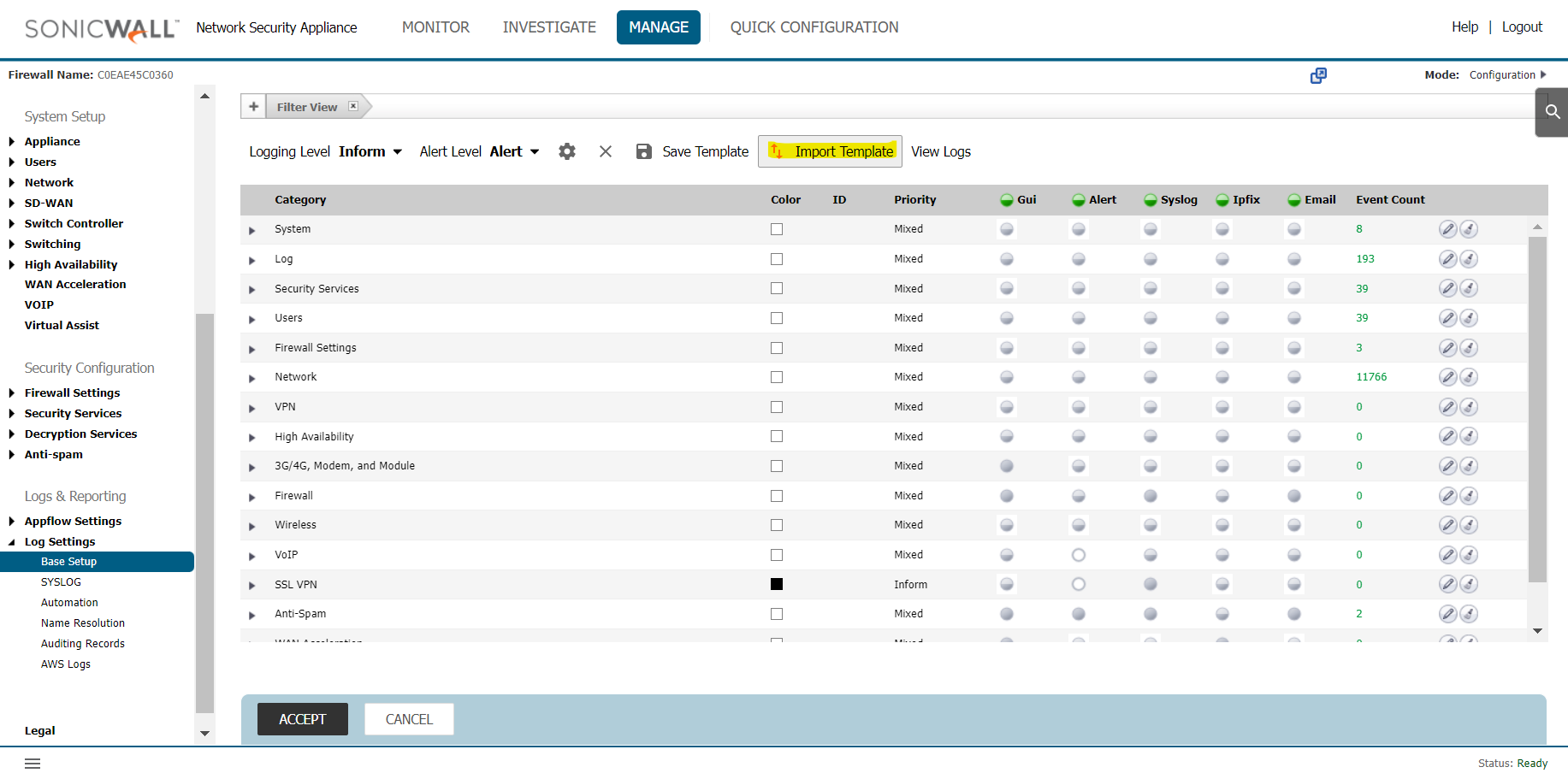Open the Logging Level Inform dropdown
The image size is (1568, 773).
coord(370,151)
